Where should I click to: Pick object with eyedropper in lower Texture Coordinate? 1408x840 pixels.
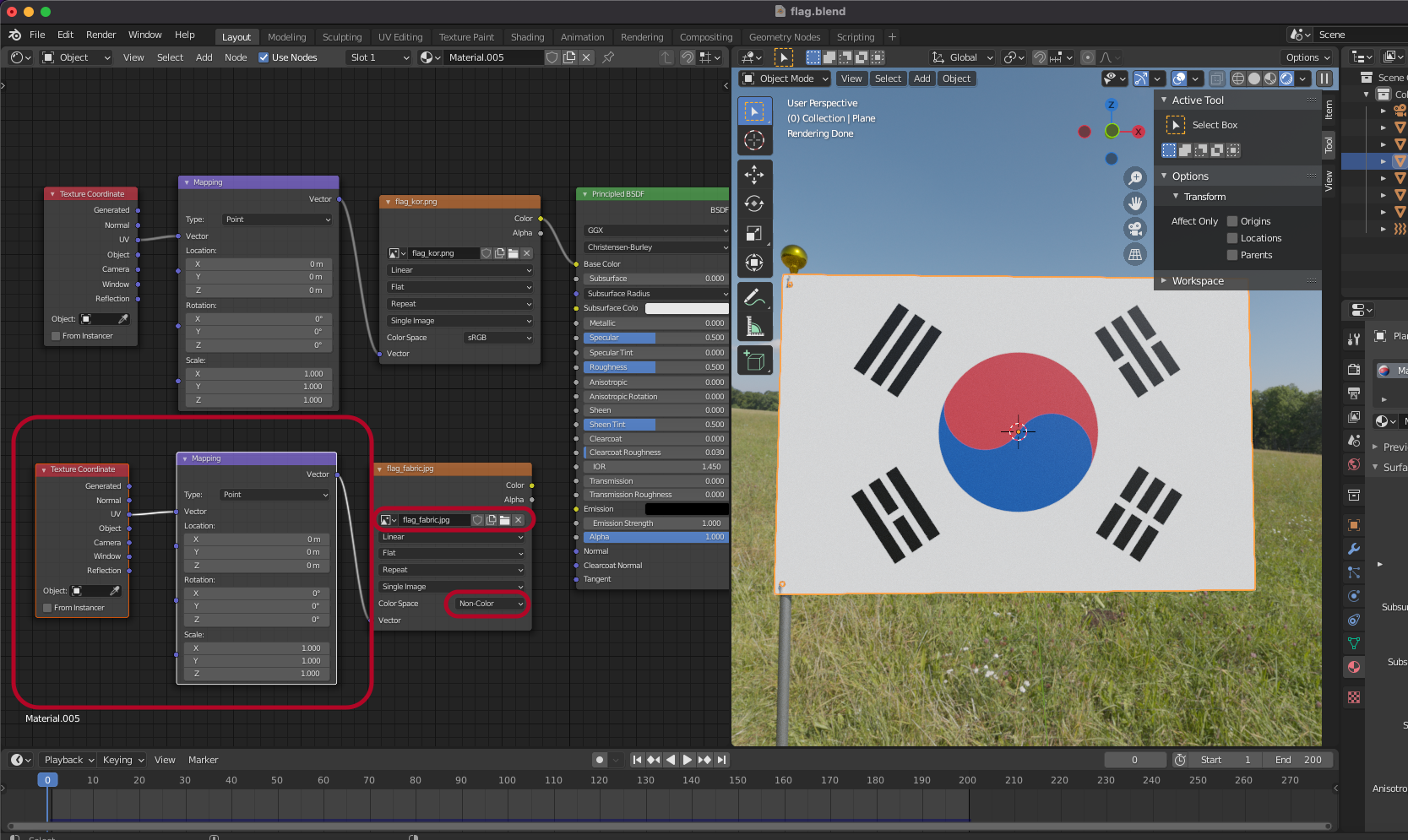[x=115, y=591]
